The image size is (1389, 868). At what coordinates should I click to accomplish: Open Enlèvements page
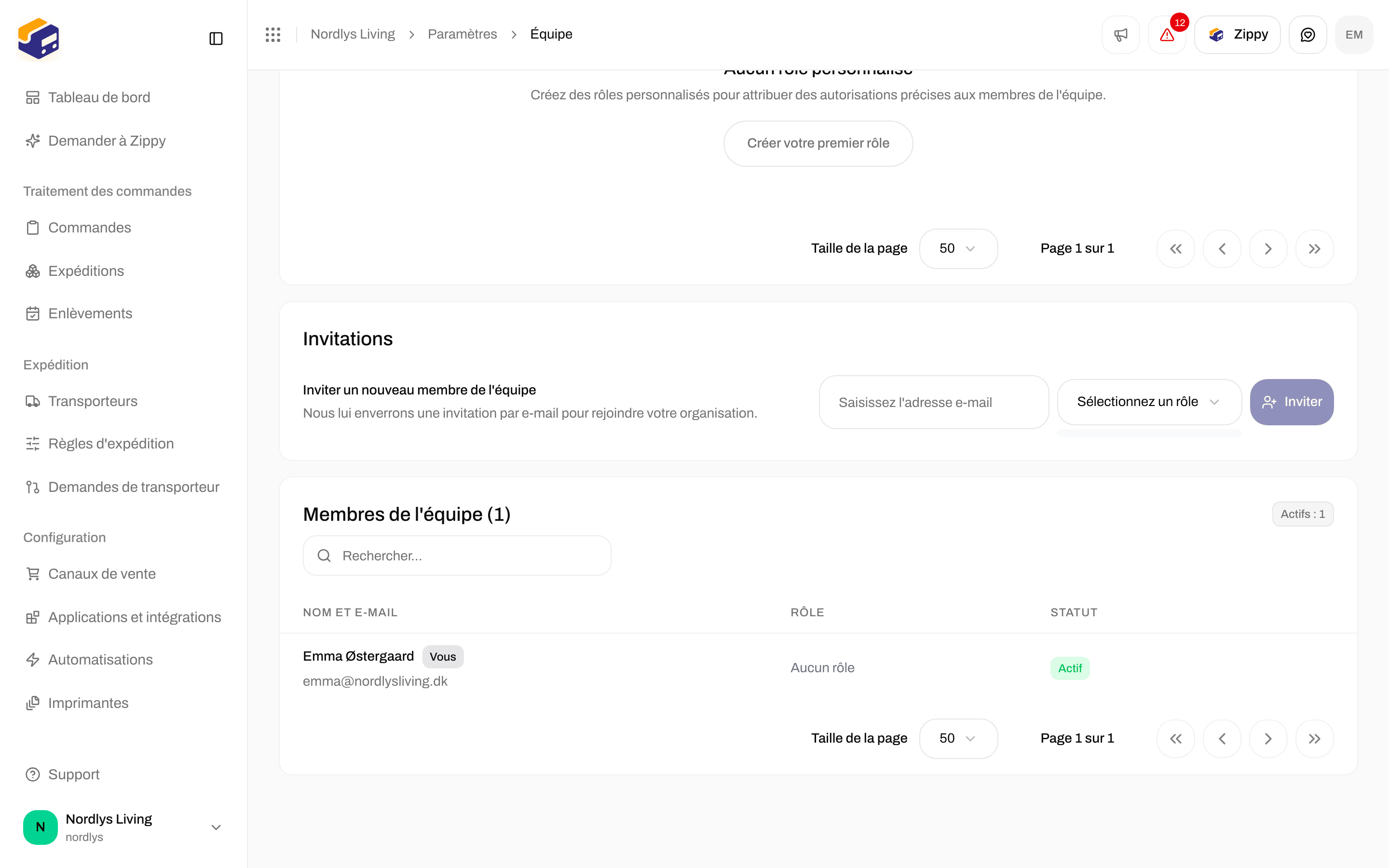[x=79, y=313]
